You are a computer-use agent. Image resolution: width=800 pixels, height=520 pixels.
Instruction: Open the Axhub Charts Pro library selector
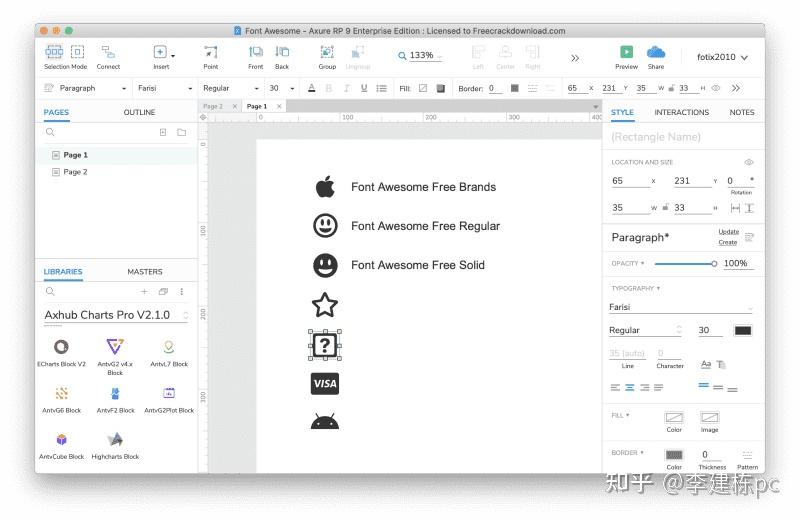(x=116, y=315)
